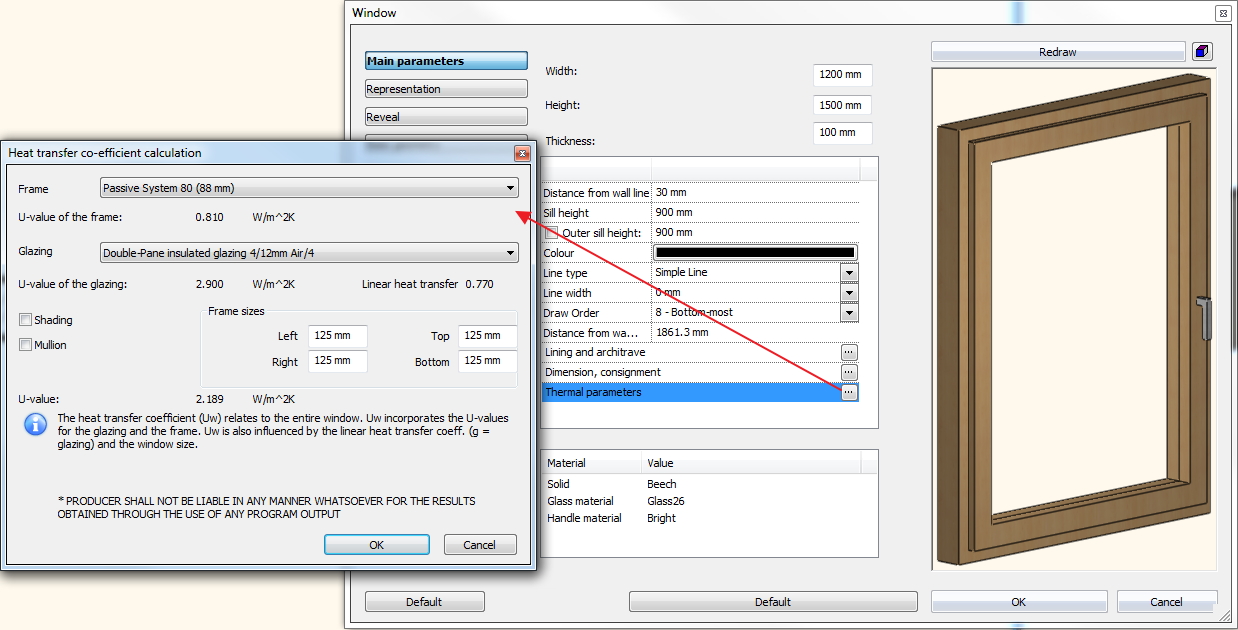Confirm the heat transfer dialog with OK
Viewport: 1238px width, 630px height.
click(x=377, y=545)
